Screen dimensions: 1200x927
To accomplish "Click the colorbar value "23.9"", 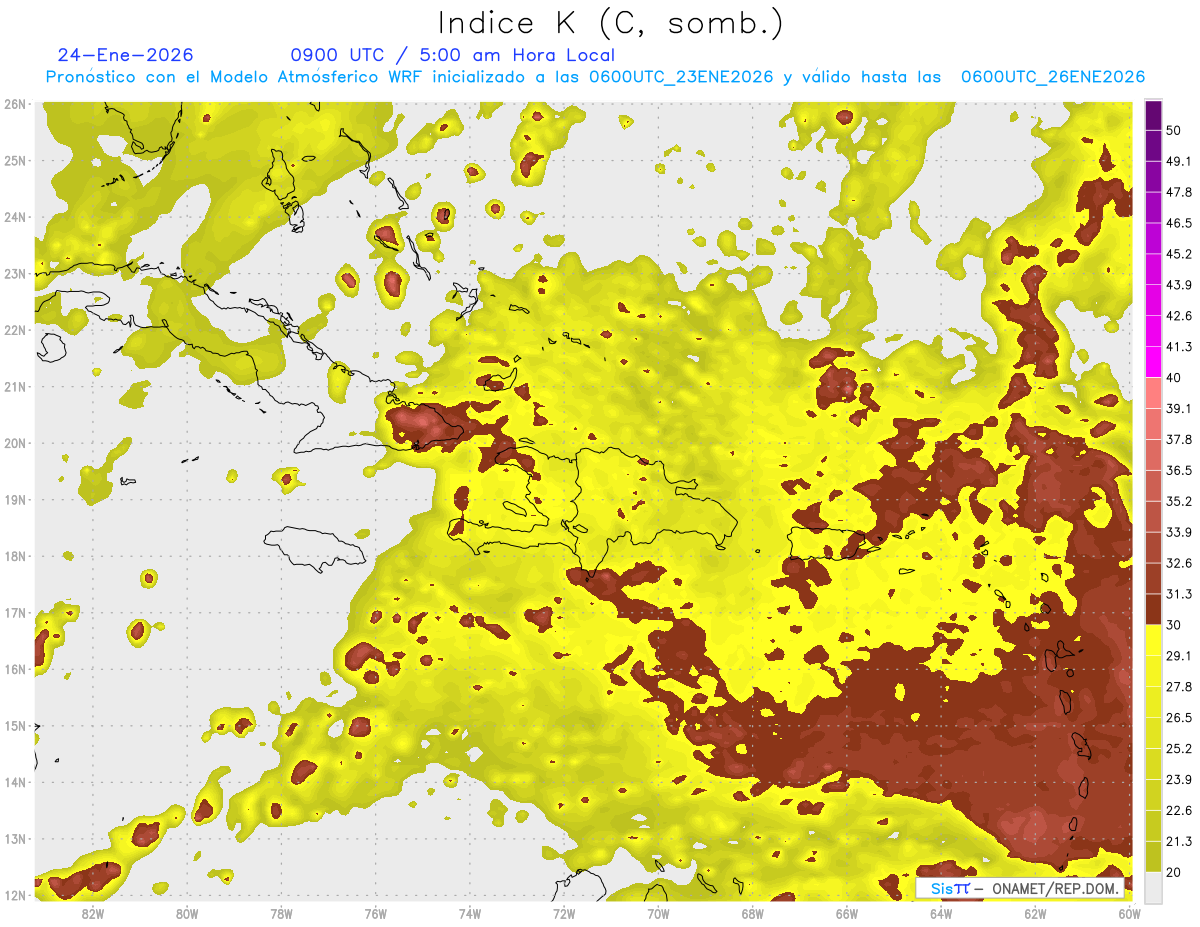I will 1180,780.
